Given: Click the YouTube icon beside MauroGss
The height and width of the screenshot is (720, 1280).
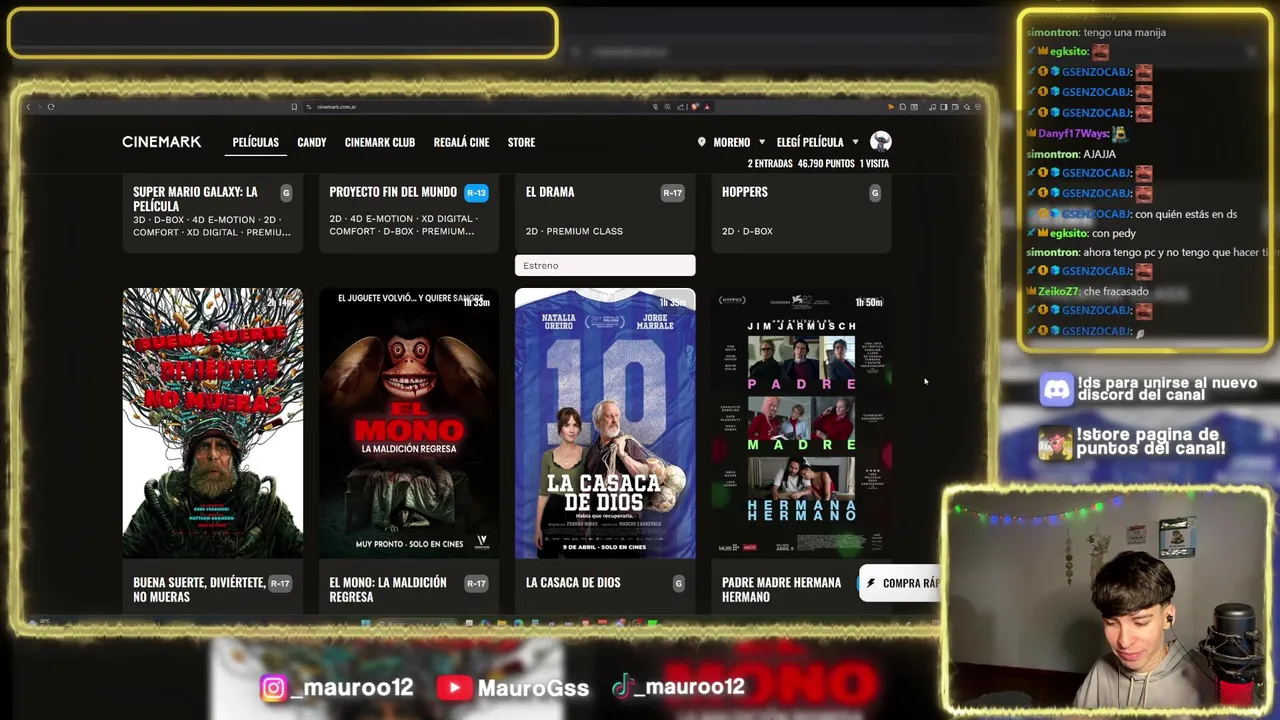Looking at the screenshot, I should pyautogui.click(x=455, y=688).
